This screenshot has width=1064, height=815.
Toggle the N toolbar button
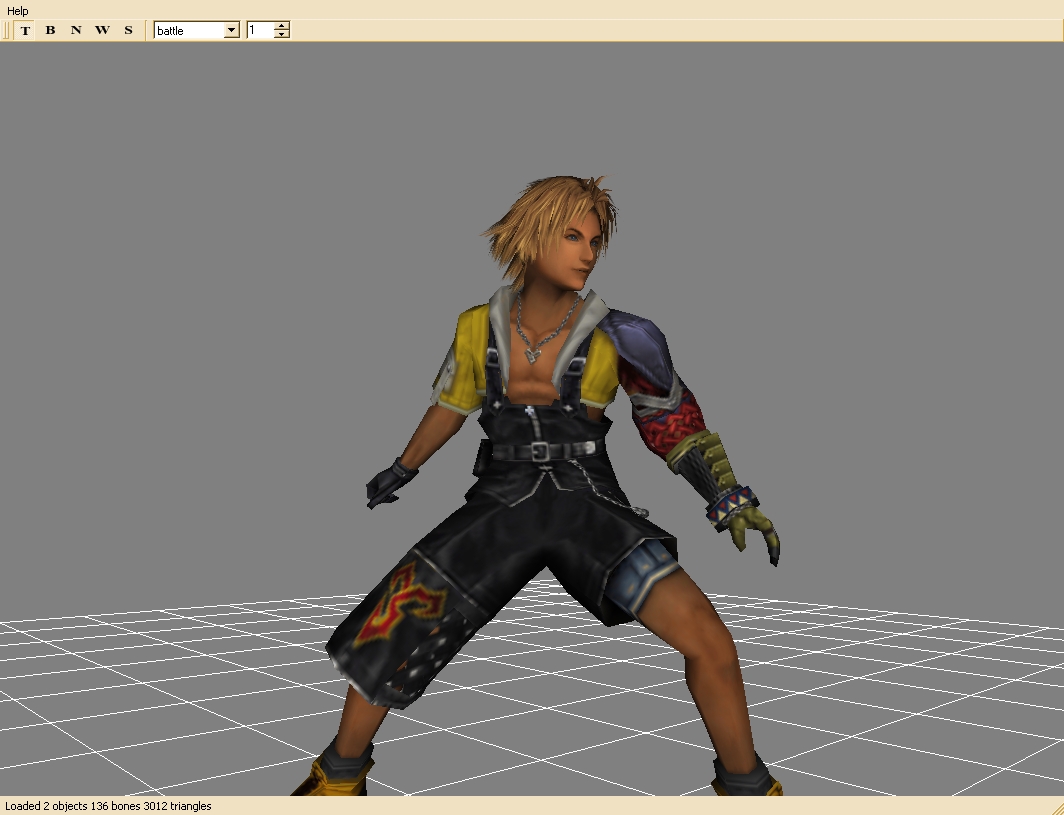[76, 31]
